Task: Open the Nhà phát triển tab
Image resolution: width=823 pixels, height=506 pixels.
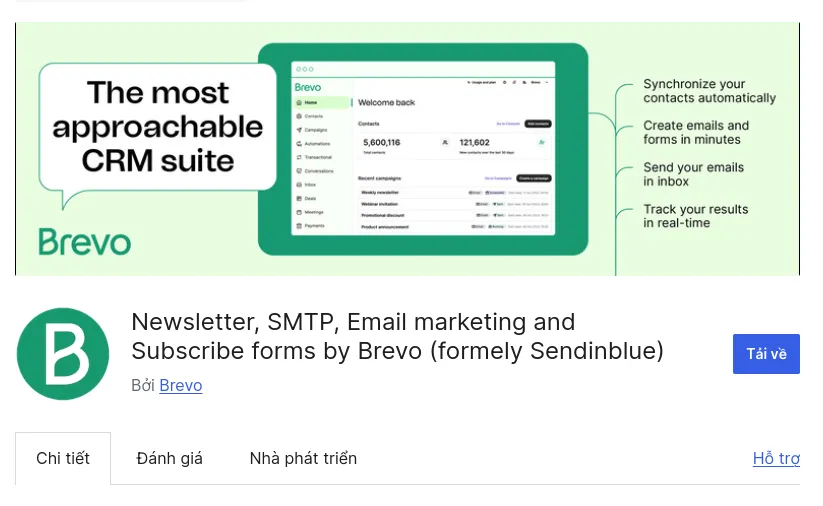Action: 303,458
